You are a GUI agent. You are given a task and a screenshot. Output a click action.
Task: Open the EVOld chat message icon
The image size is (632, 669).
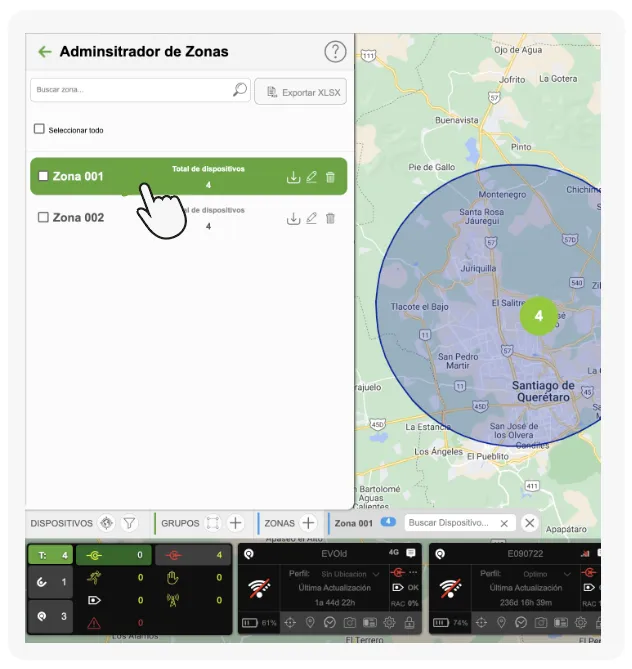click(411, 553)
